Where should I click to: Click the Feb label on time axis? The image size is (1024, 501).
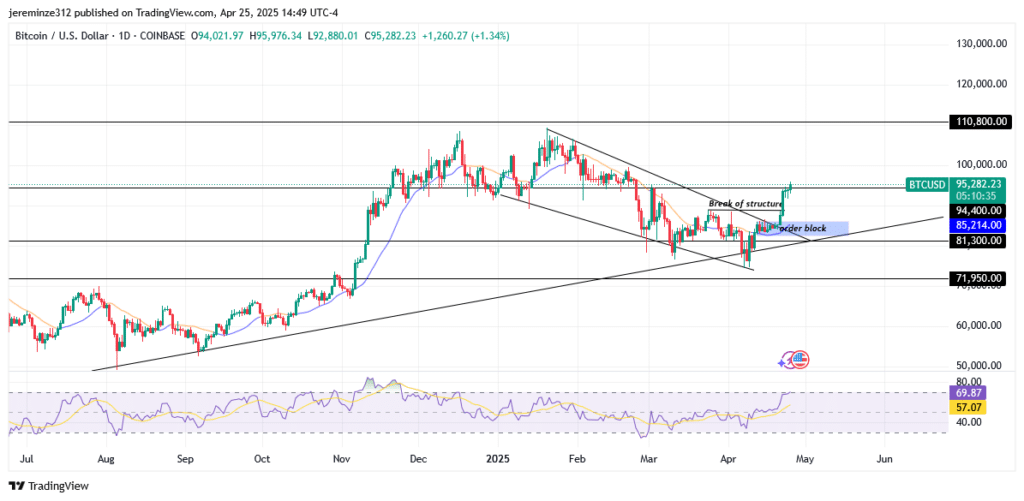[577, 459]
